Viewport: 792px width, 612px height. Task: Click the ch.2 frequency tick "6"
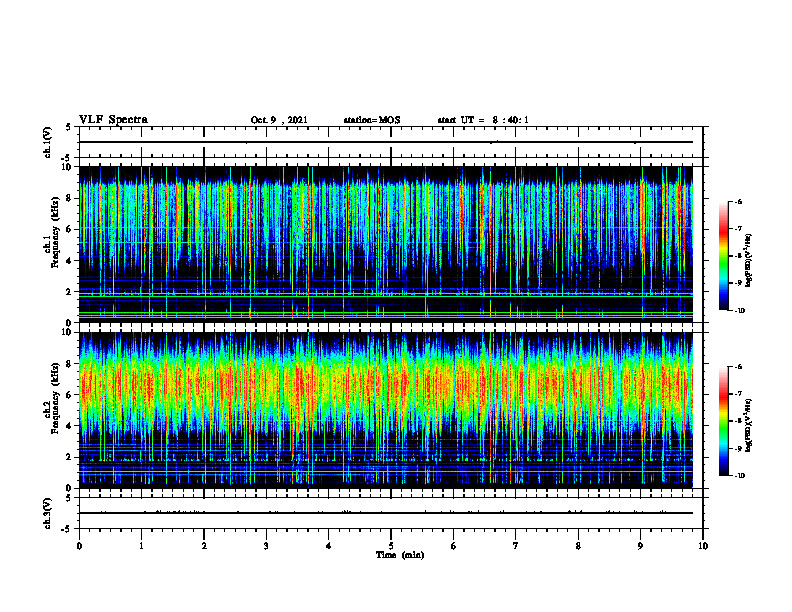point(69,395)
